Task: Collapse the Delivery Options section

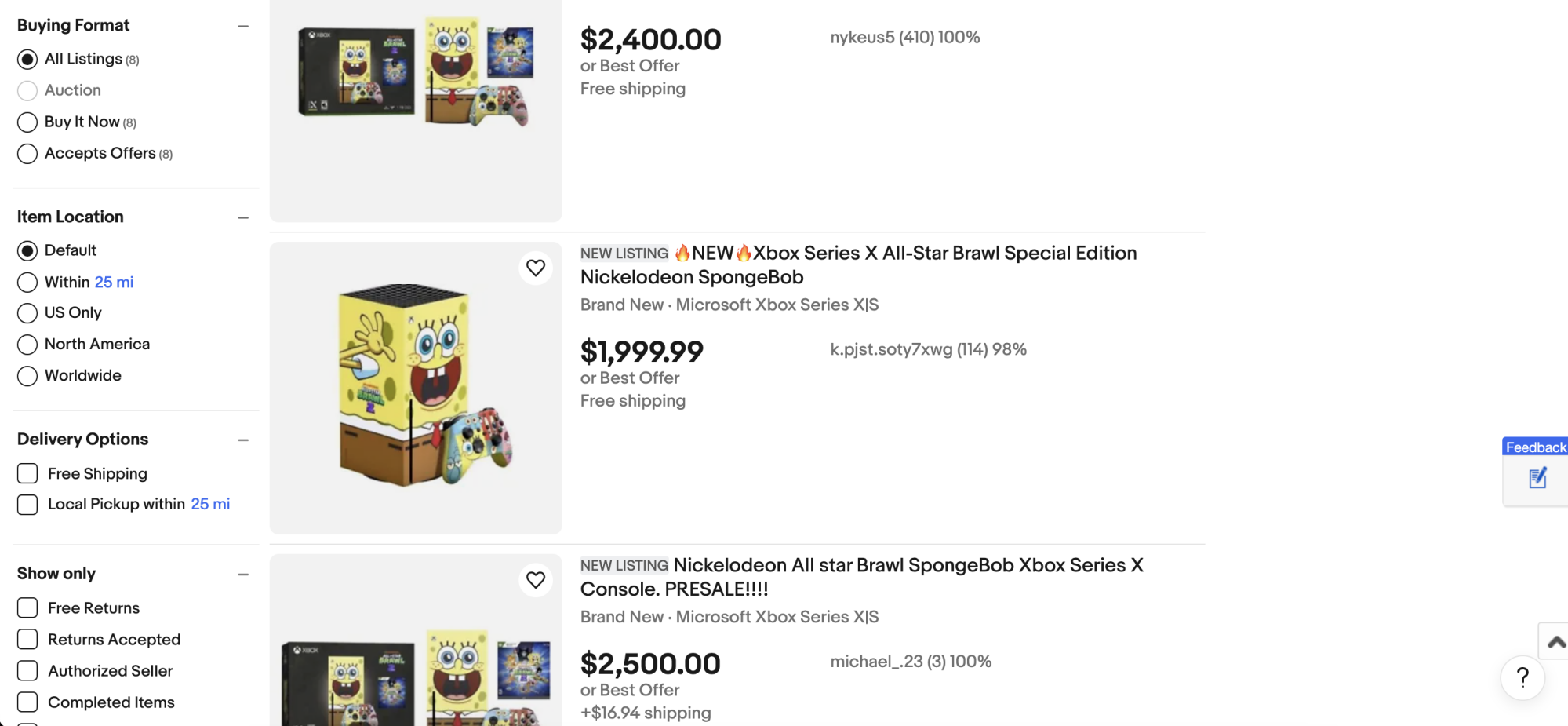Action: (x=243, y=440)
